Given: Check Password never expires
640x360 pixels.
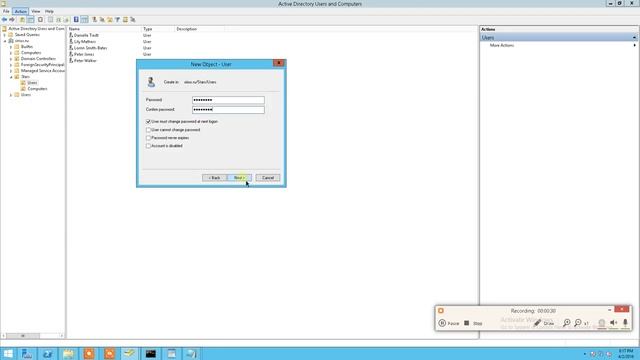Looking at the screenshot, I should (148, 138).
